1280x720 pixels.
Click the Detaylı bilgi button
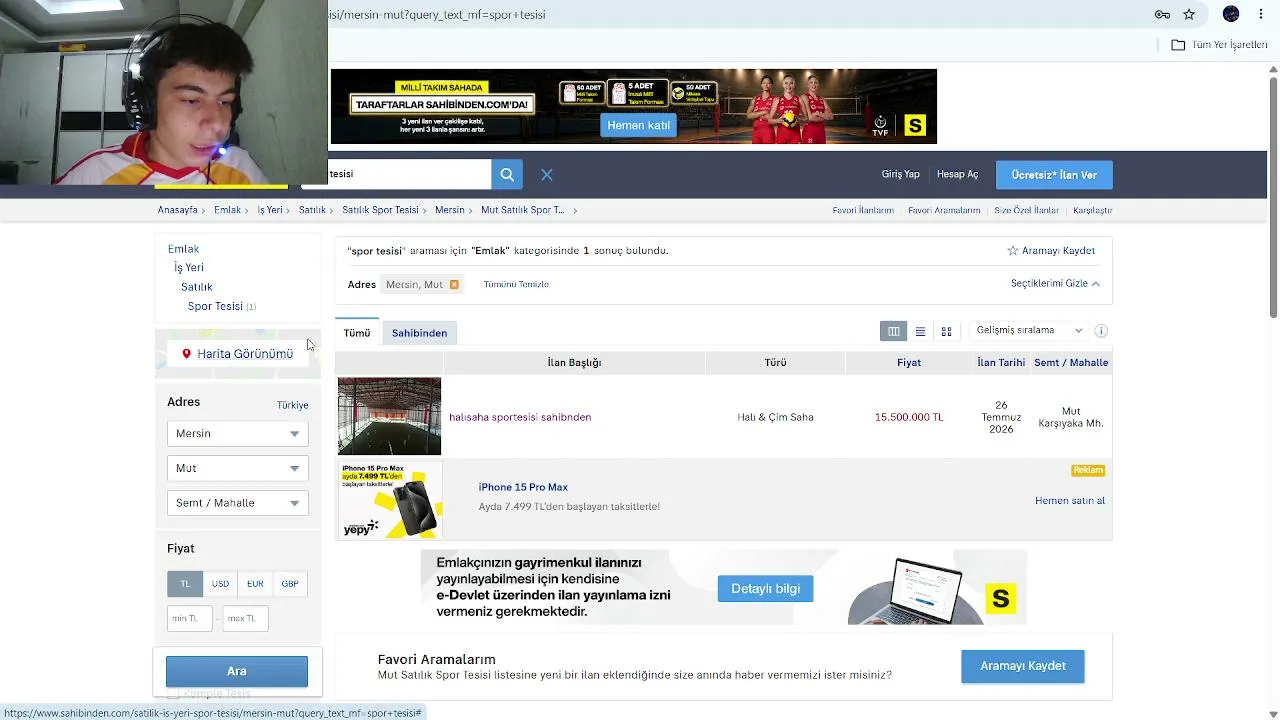point(765,589)
